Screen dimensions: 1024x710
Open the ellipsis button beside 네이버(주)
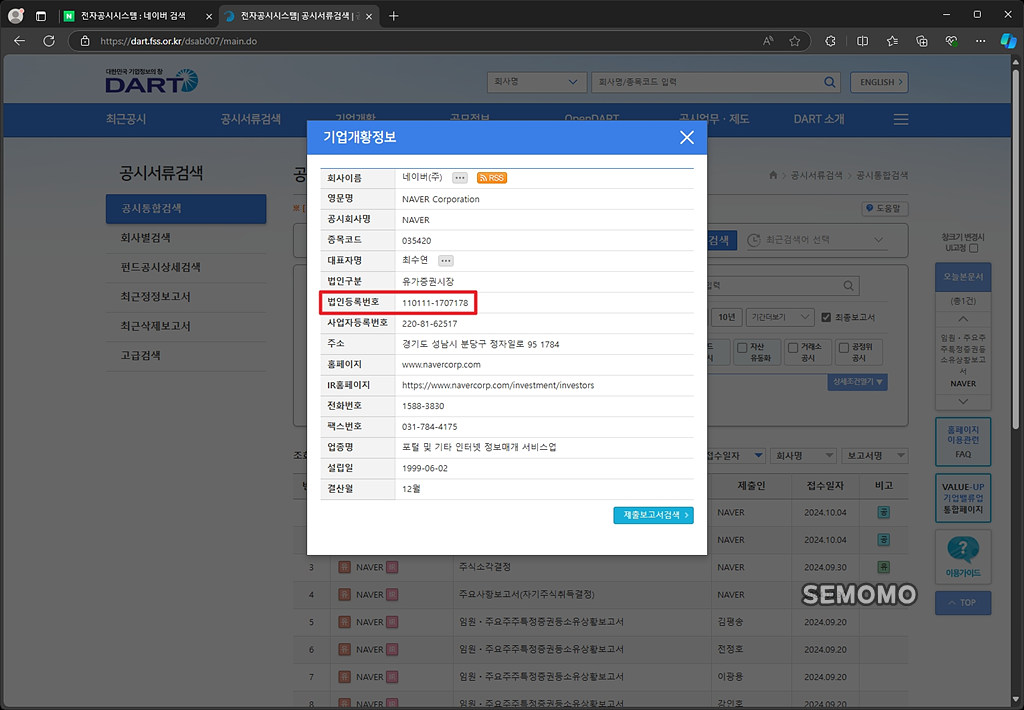(x=460, y=178)
